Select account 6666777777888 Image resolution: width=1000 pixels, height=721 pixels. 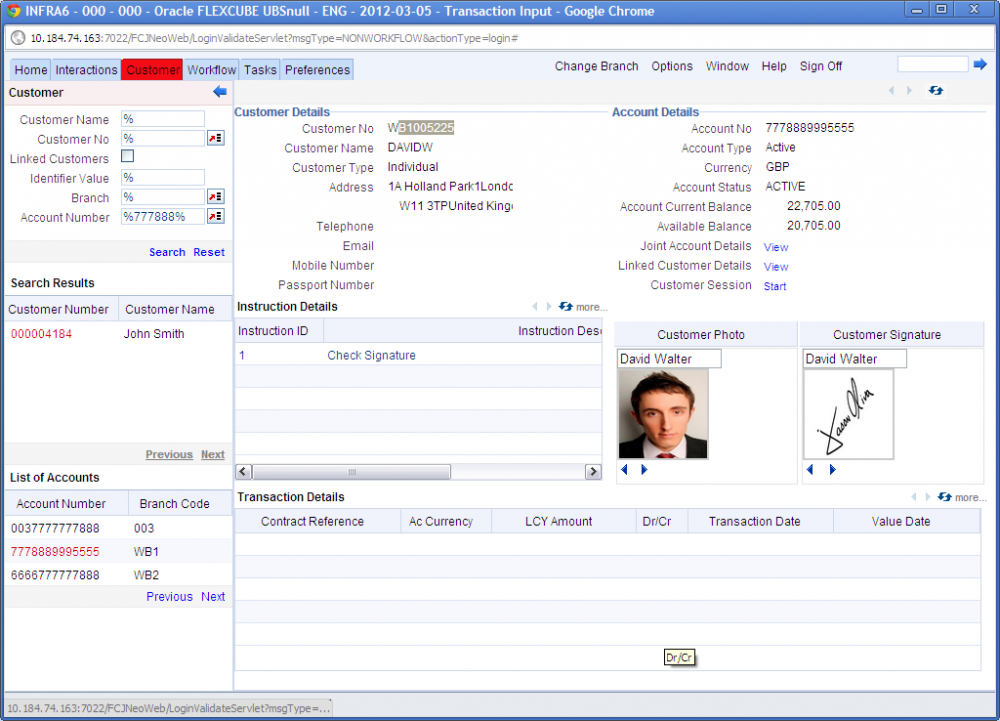[55, 575]
